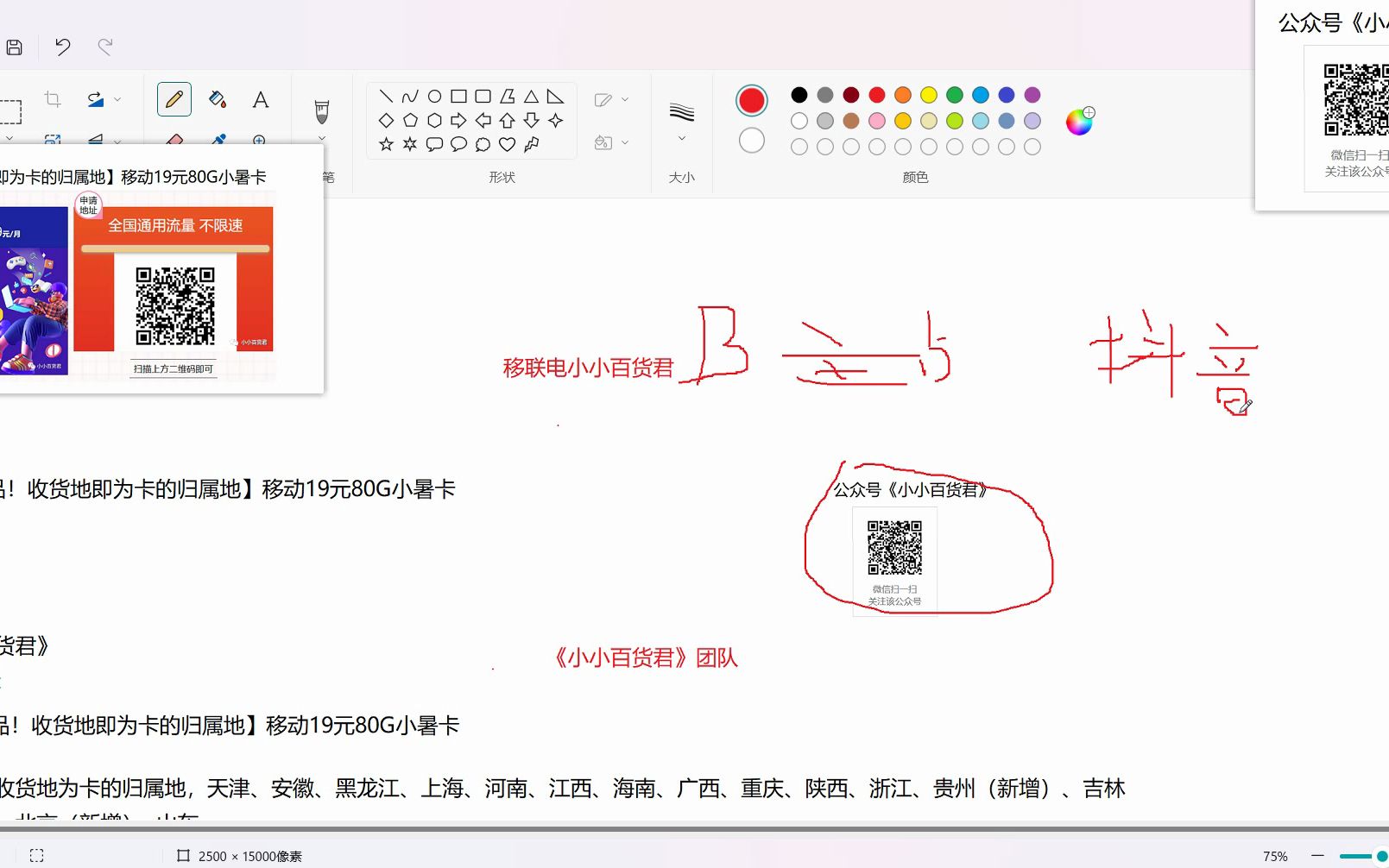Insert text with the Text tool
1389x868 pixels.
pos(259,99)
